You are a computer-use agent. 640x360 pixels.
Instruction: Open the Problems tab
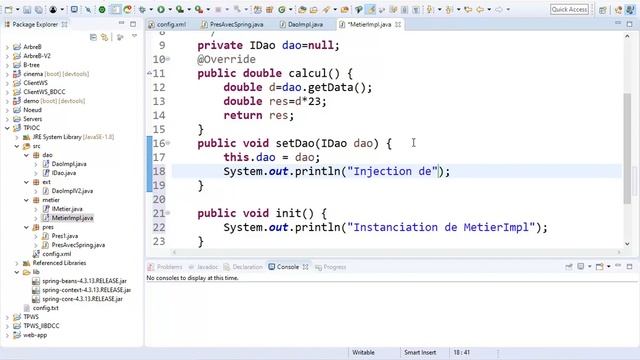click(165, 267)
